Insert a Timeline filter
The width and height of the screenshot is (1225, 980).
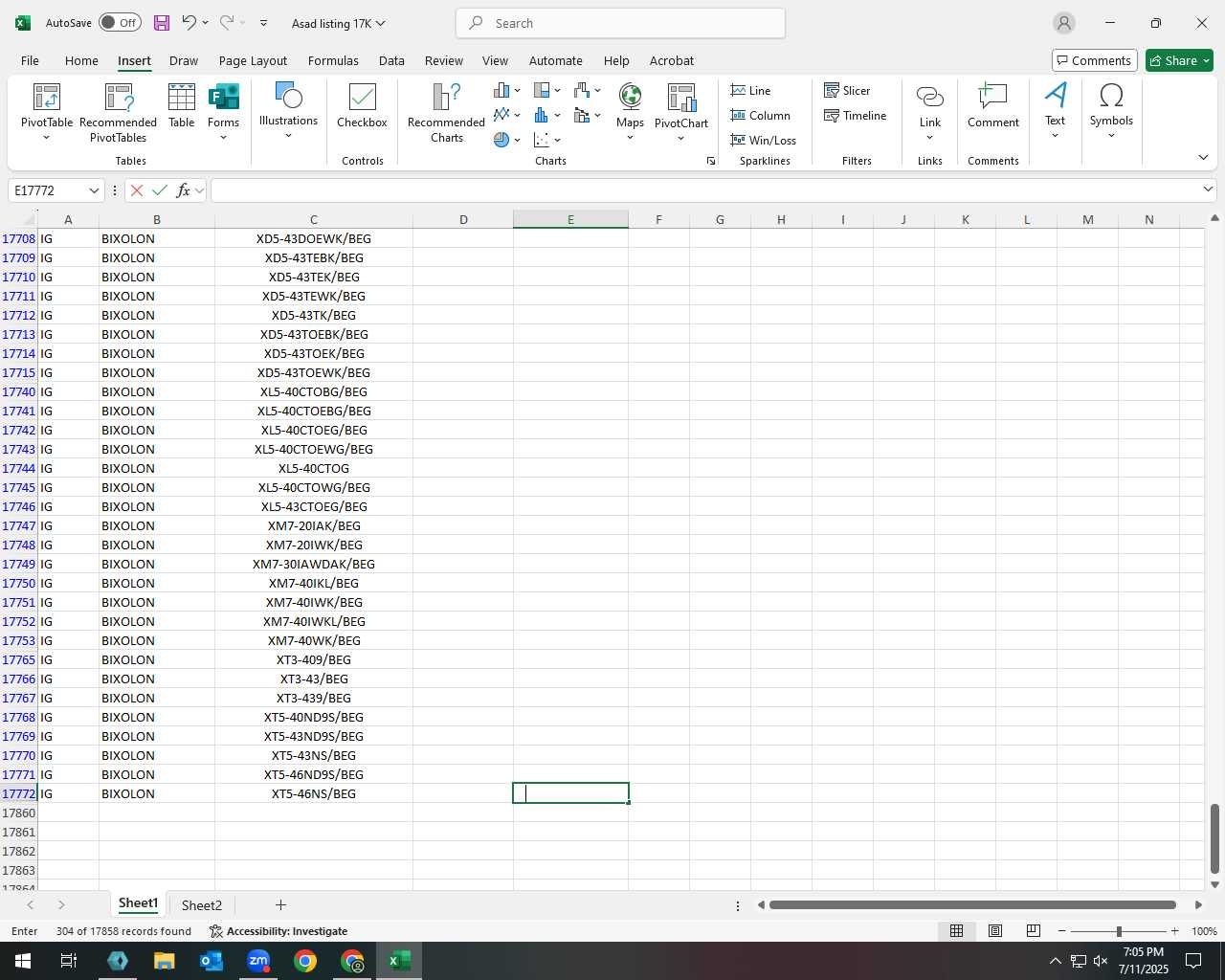[x=855, y=115]
